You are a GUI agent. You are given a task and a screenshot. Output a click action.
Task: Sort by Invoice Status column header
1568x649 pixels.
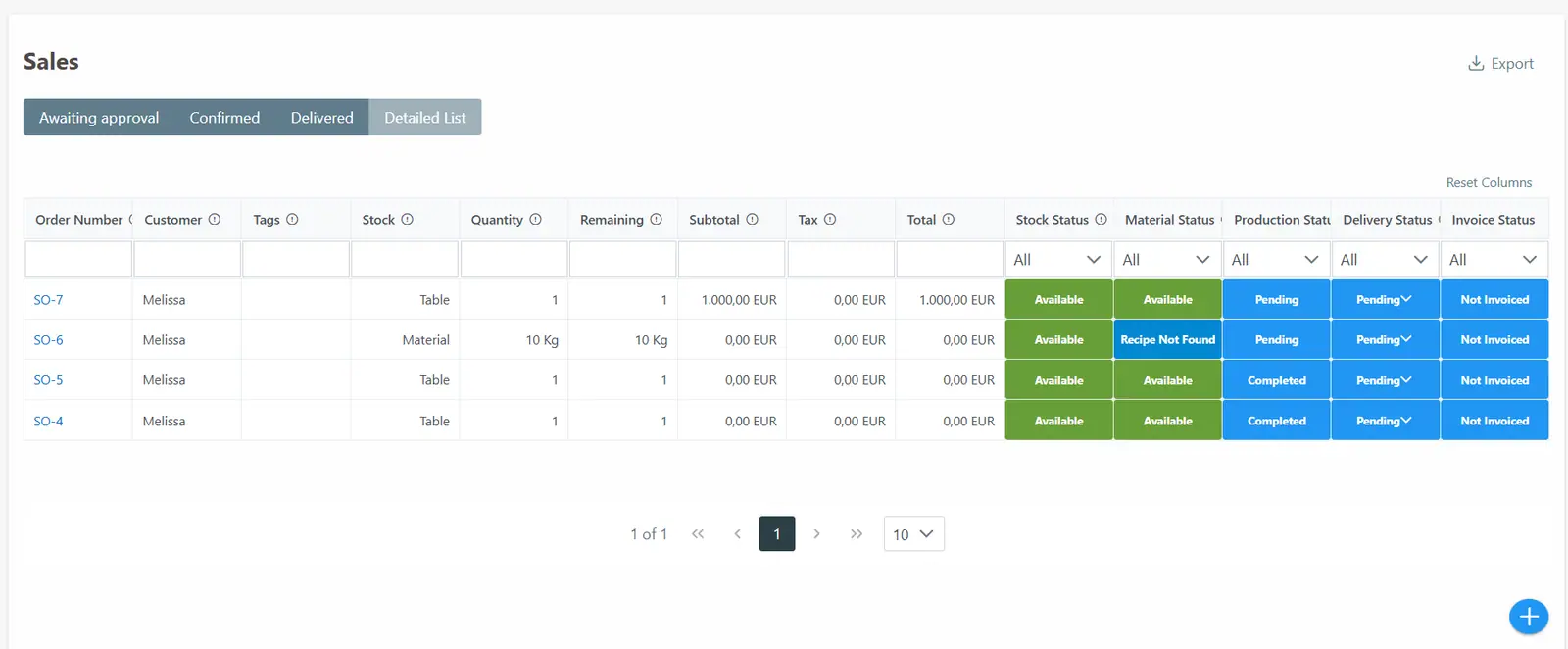tap(1494, 220)
